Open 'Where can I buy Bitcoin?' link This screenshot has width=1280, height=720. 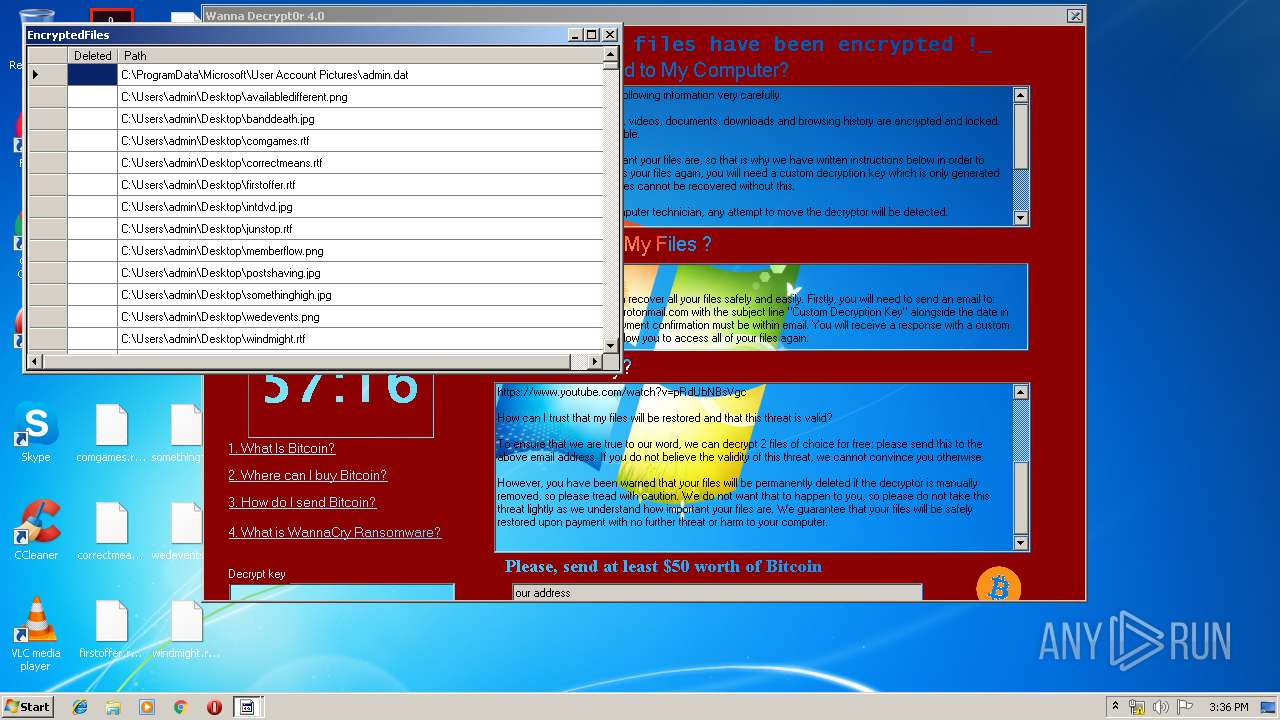tap(307, 475)
